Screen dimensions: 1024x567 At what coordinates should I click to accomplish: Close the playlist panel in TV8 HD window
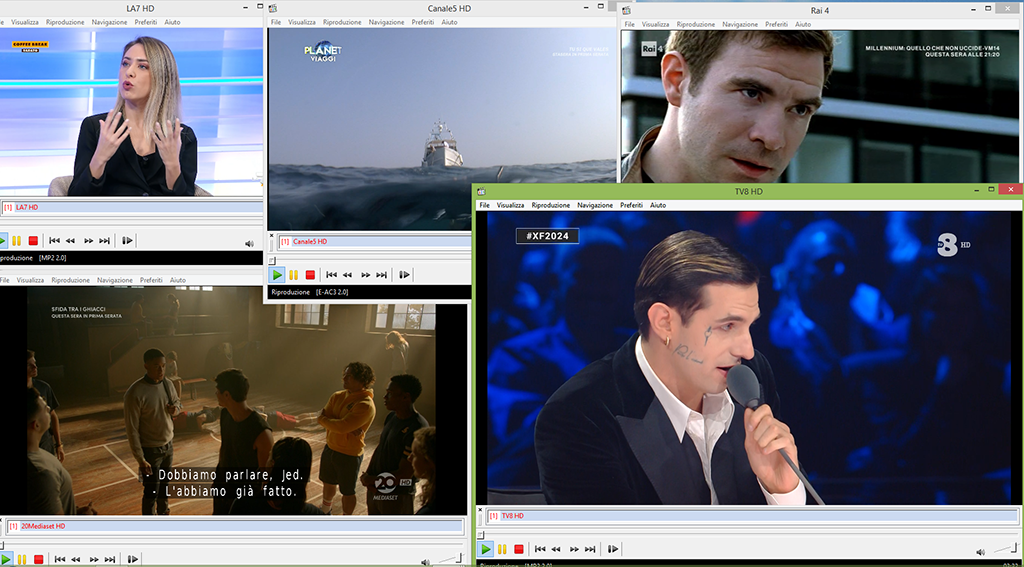point(481,509)
